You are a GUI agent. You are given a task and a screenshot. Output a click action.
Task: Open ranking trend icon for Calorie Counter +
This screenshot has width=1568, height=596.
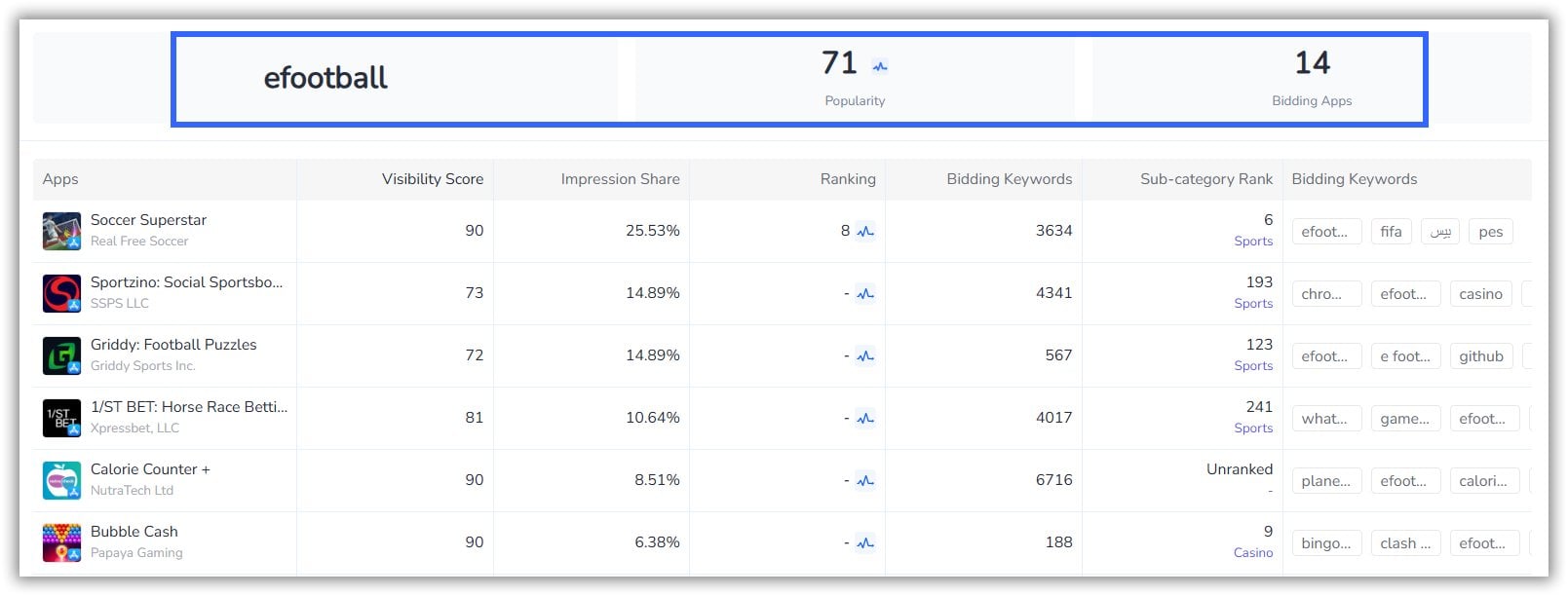click(865, 481)
